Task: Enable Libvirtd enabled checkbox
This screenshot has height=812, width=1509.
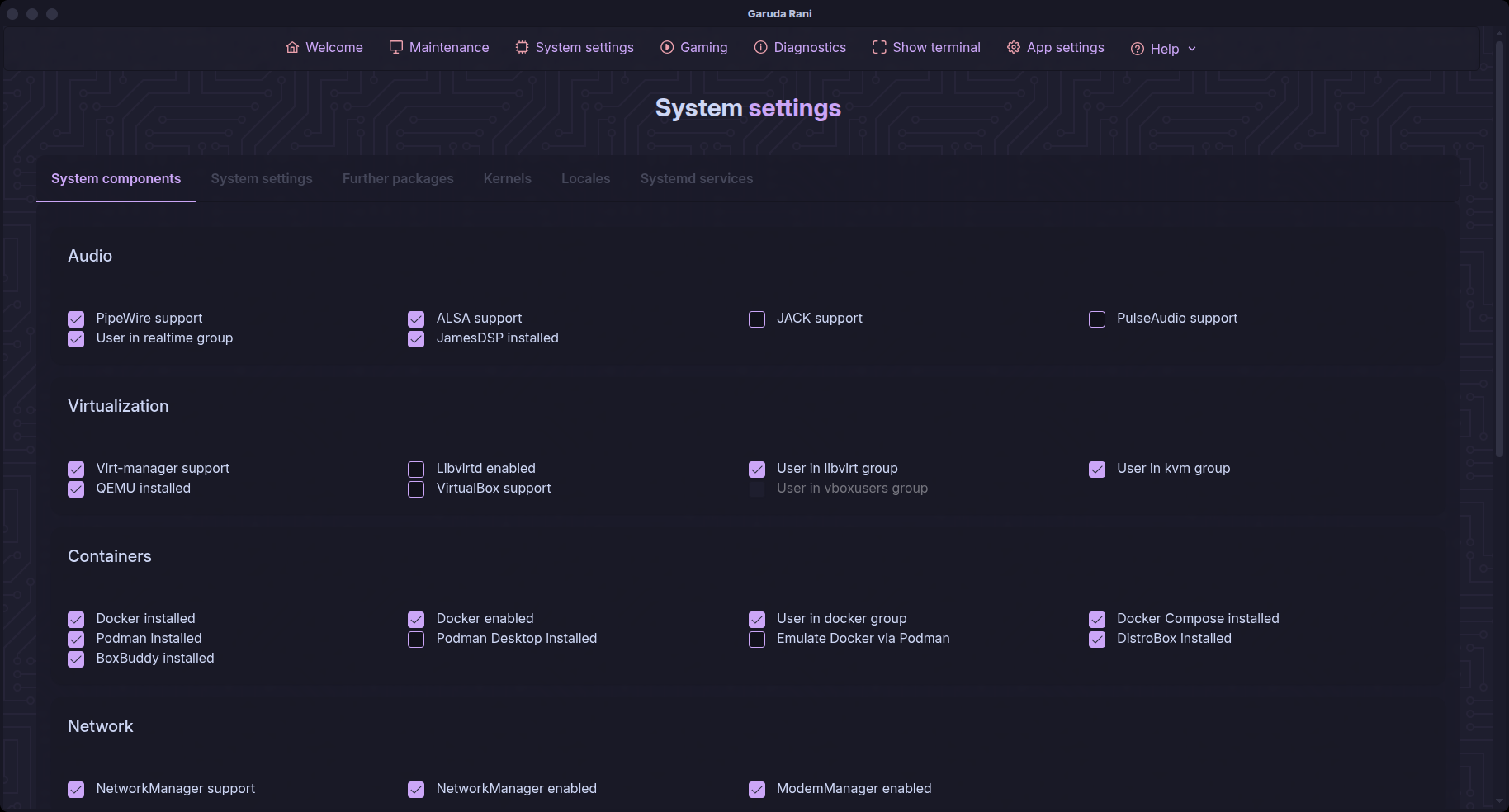Action: 416,470
